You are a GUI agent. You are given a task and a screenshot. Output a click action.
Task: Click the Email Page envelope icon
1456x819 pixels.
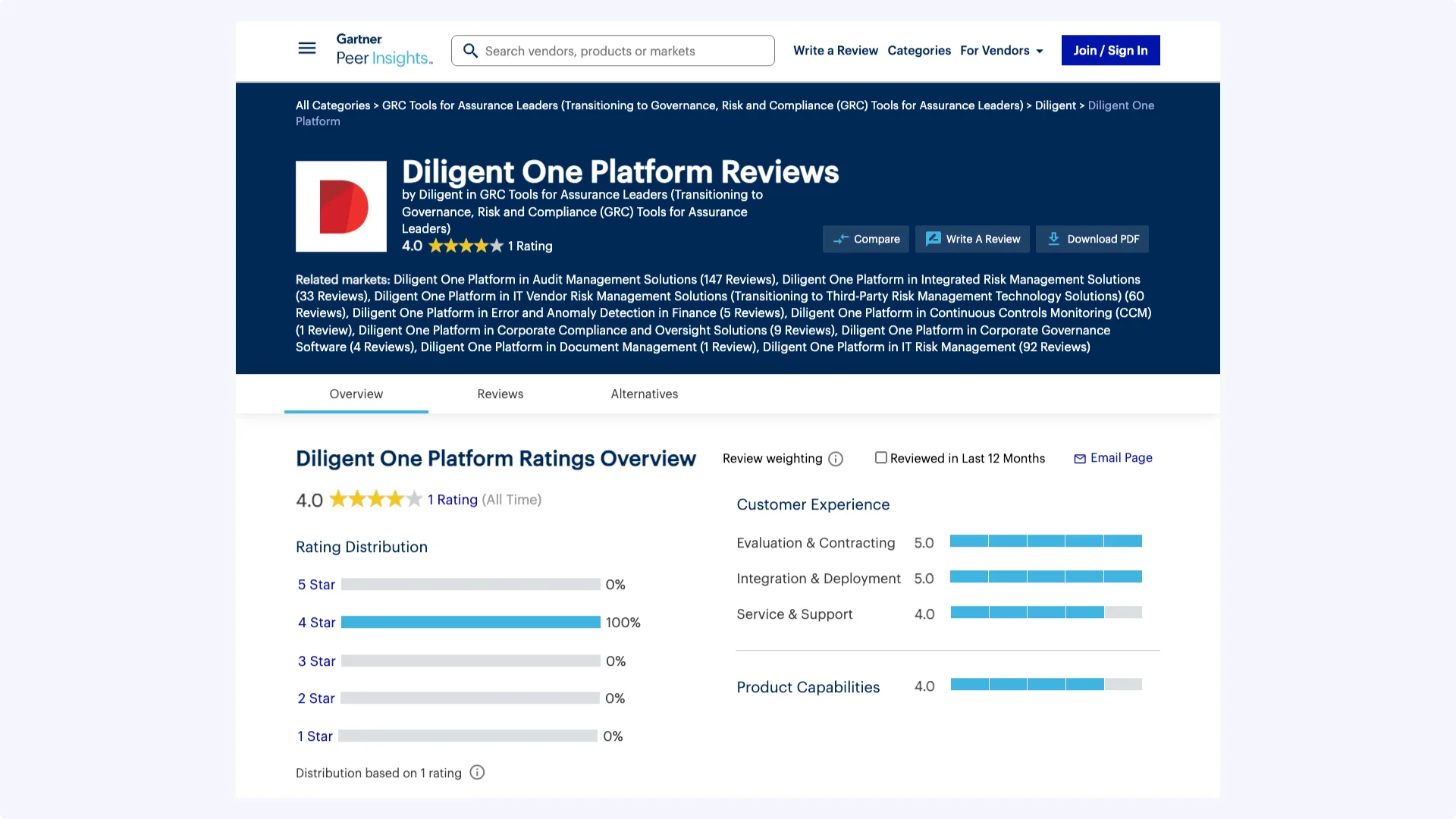coord(1080,459)
